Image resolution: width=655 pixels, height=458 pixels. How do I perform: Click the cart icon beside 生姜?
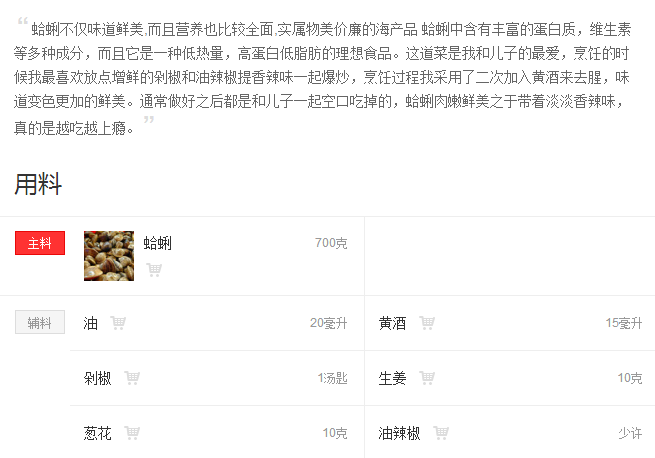tap(427, 378)
